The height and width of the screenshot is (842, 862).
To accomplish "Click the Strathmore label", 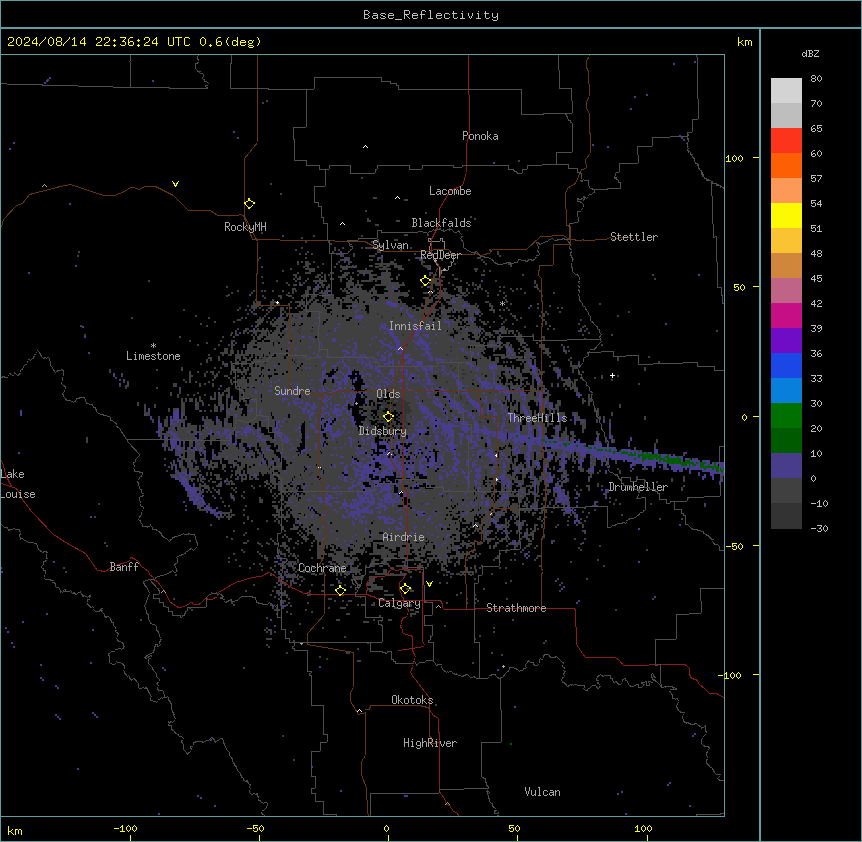I will coord(516,608).
